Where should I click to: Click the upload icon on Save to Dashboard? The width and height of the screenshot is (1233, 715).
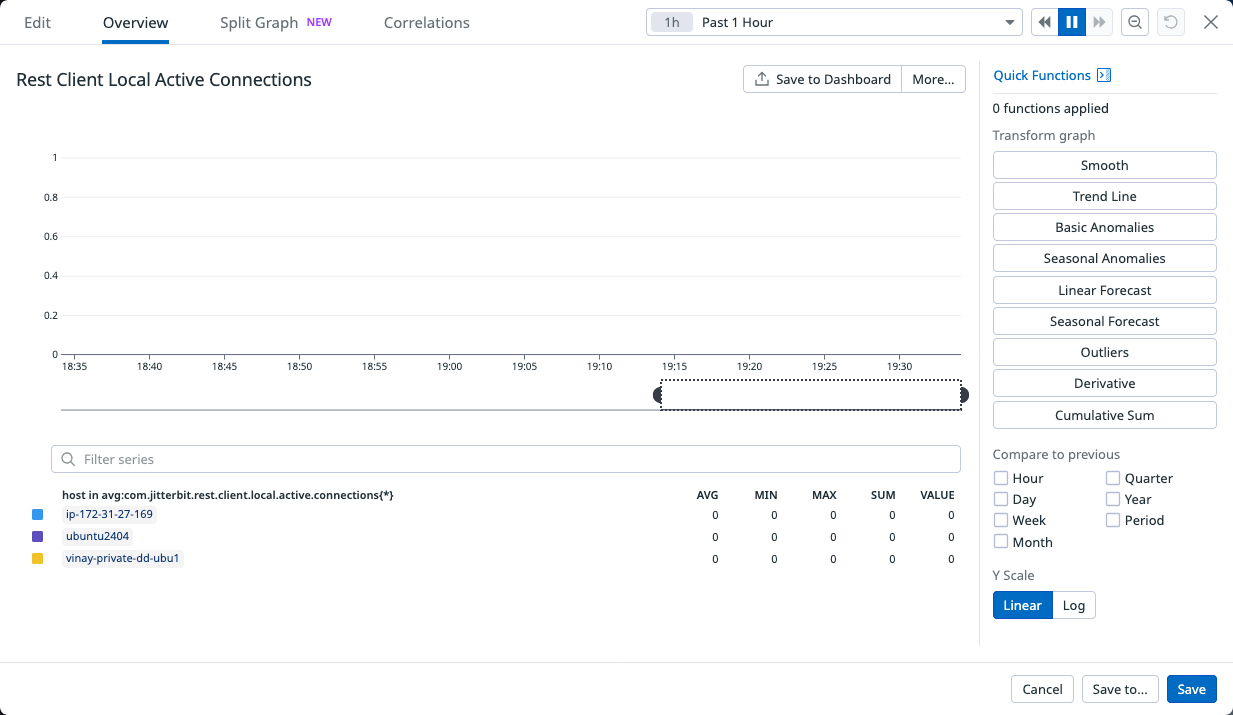click(762, 79)
